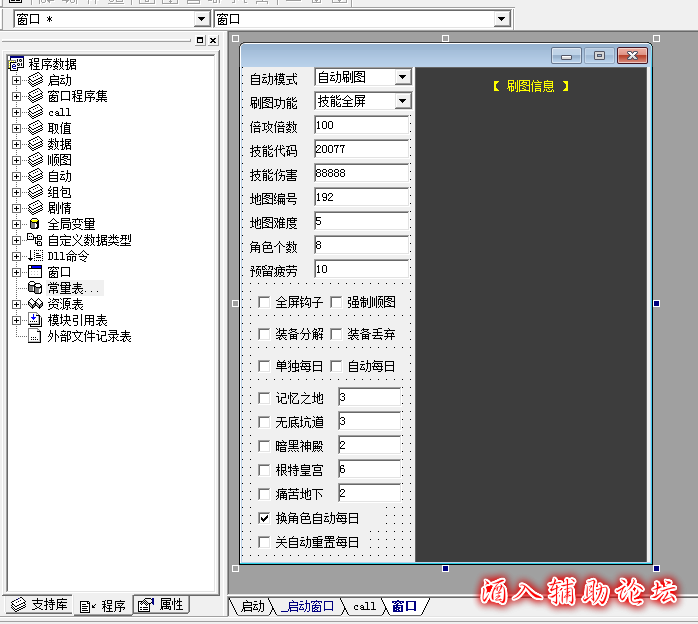Close the left panel using its X icon

pyautogui.click(x=213, y=40)
